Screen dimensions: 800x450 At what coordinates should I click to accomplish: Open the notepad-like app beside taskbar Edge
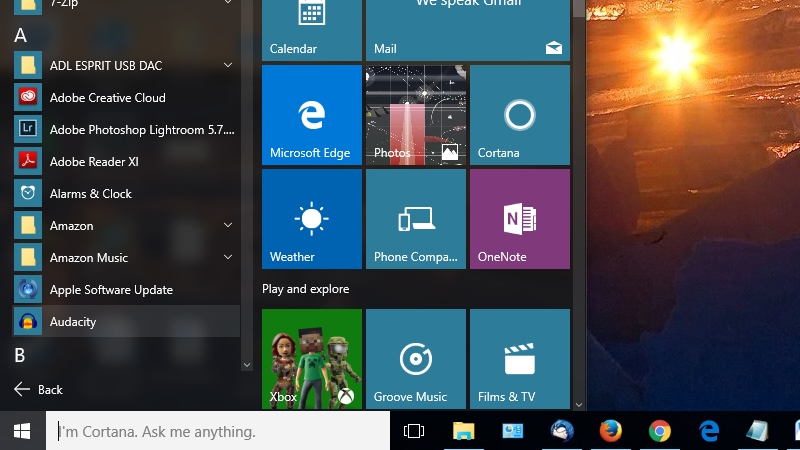coord(758,431)
